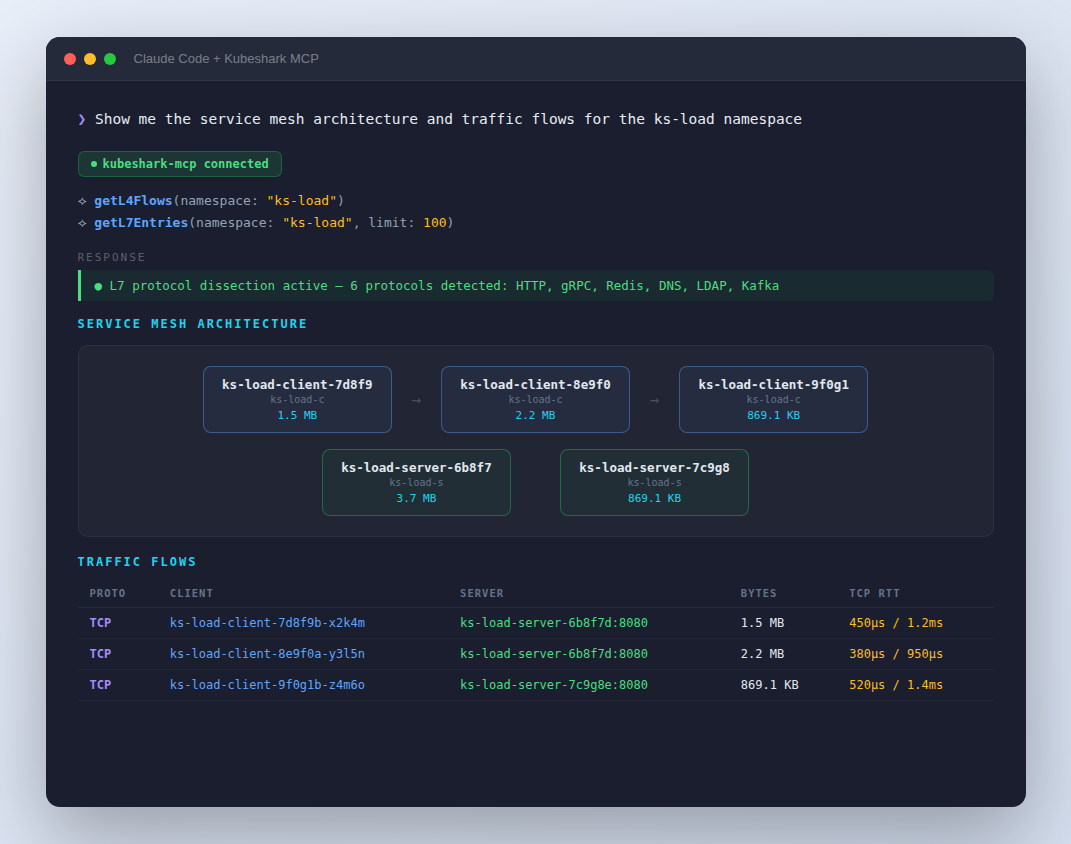Viewport: 1071px width, 844px height.
Task: Click the 3.7 MB value on ks-load-server-6b8f7 node
Action: [416, 497]
